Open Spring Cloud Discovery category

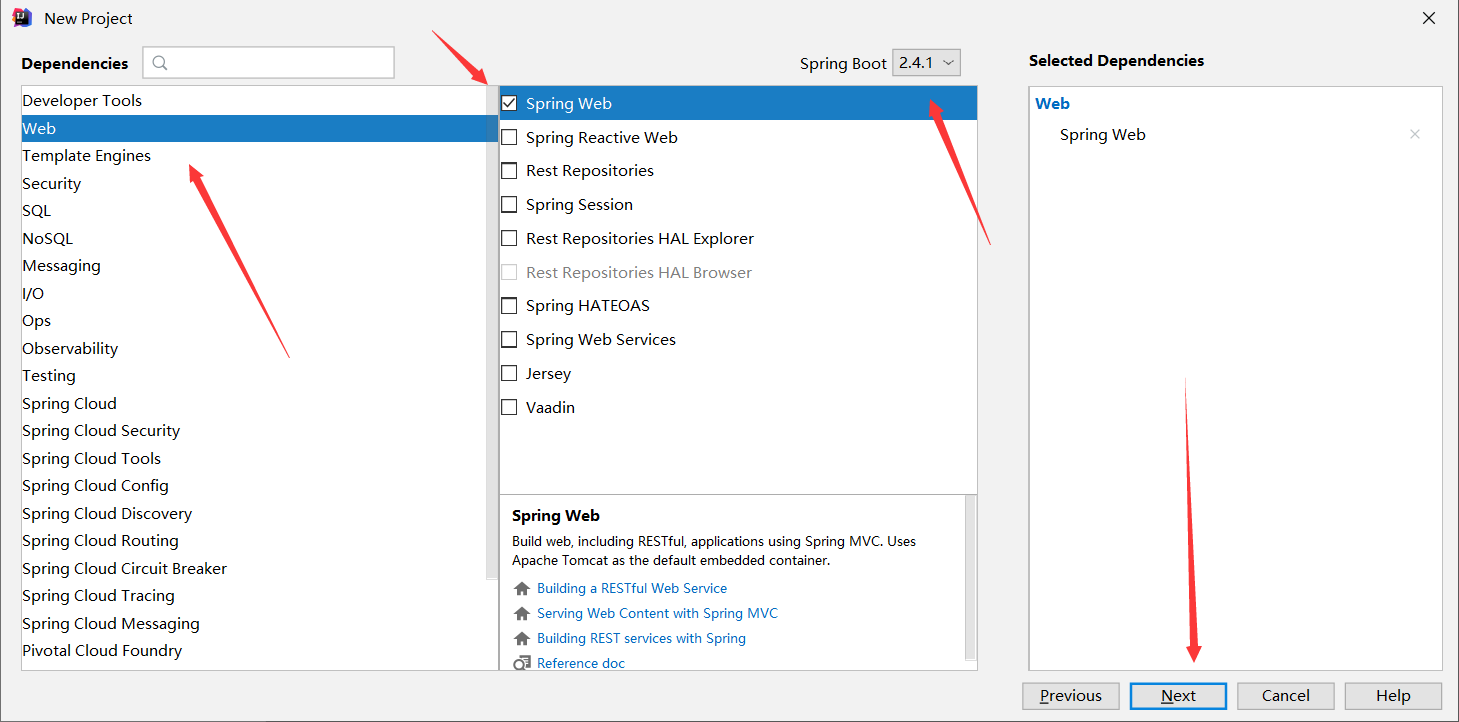(254, 513)
